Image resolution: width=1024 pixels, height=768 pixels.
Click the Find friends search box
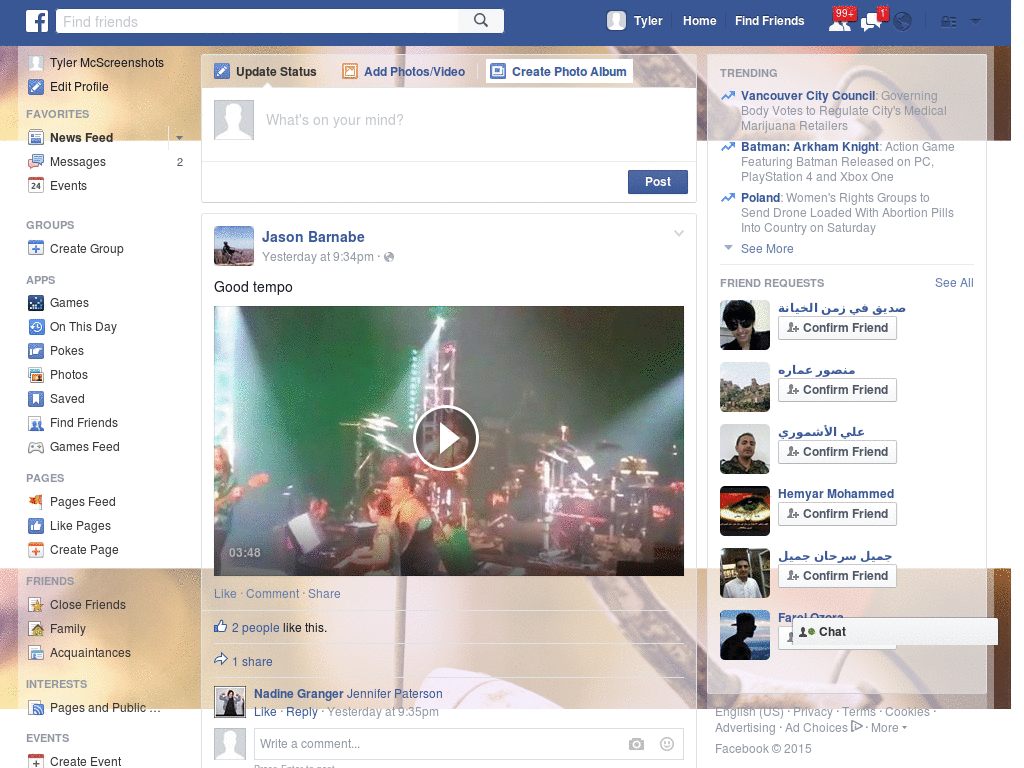click(257, 21)
